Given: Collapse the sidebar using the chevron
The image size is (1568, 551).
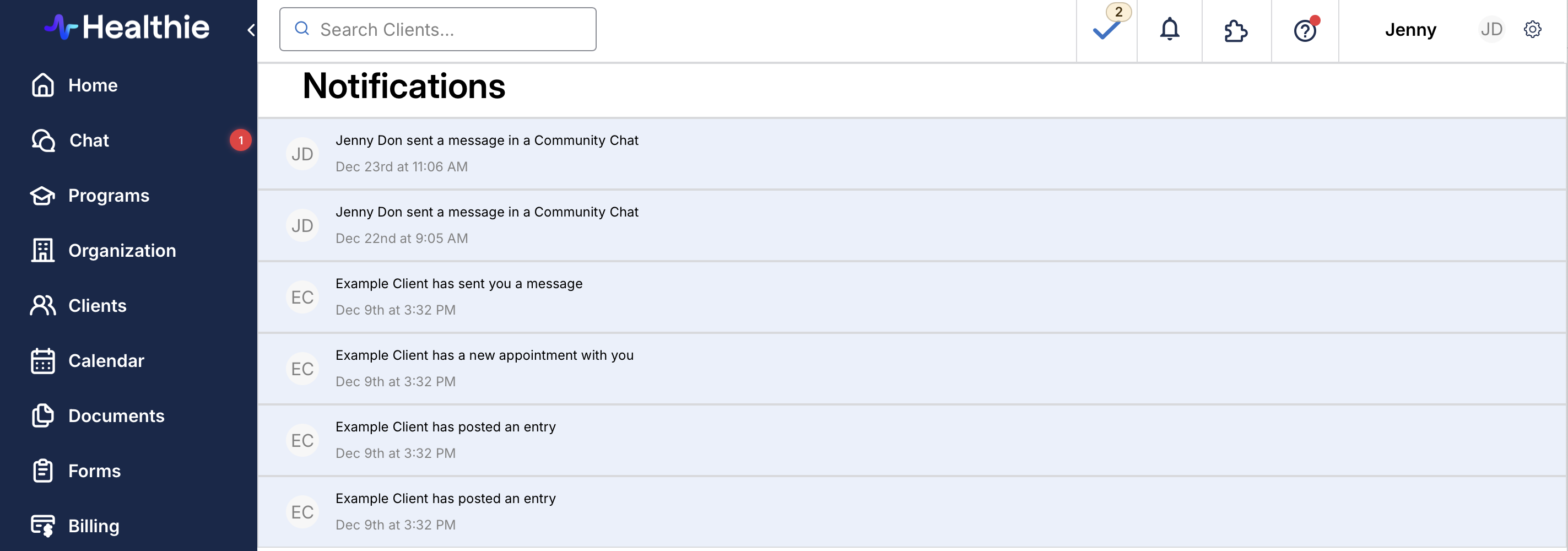Looking at the screenshot, I should pyautogui.click(x=251, y=30).
